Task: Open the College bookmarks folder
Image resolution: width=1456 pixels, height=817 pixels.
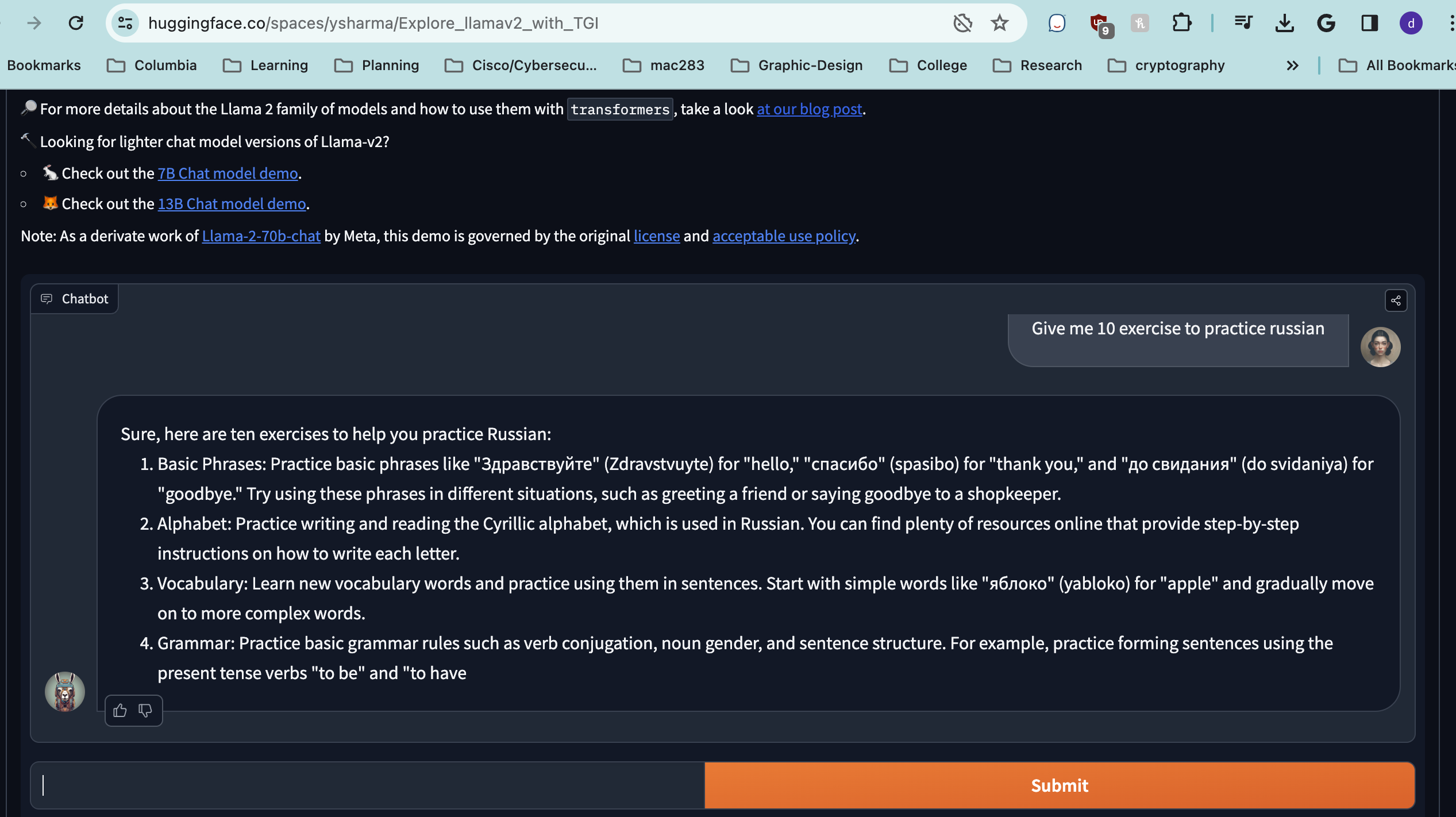Action: [928, 65]
